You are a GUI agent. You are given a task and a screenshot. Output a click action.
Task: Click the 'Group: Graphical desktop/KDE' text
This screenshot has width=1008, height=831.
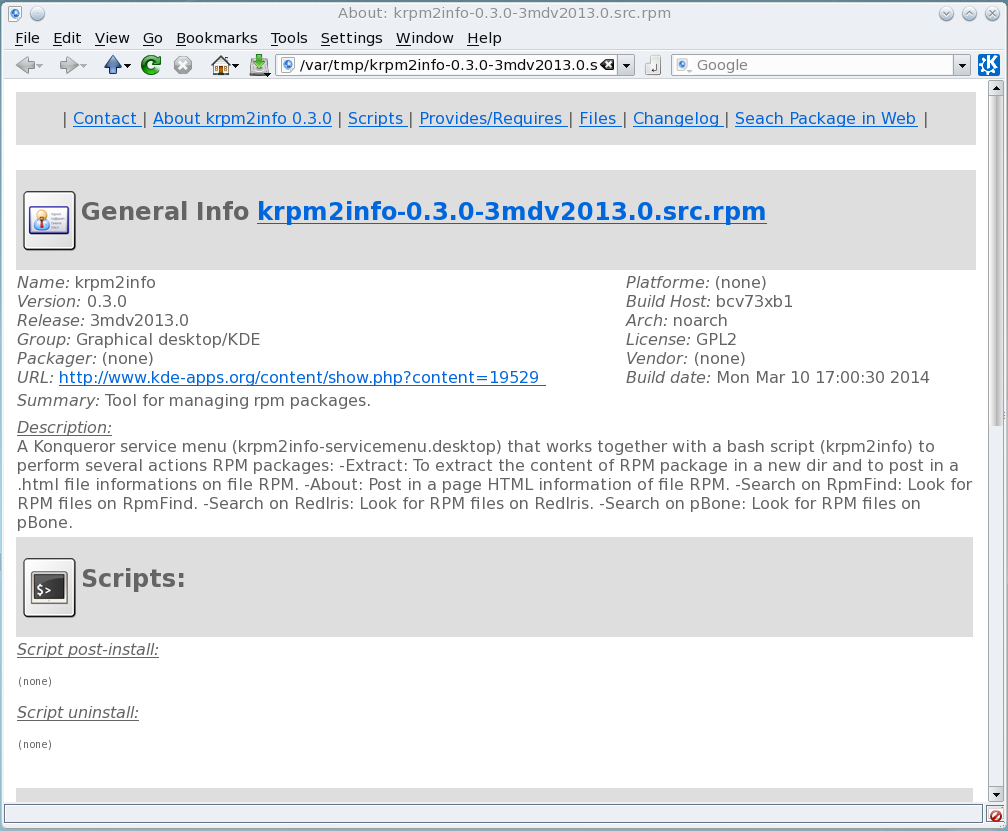pyautogui.click(x=138, y=339)
